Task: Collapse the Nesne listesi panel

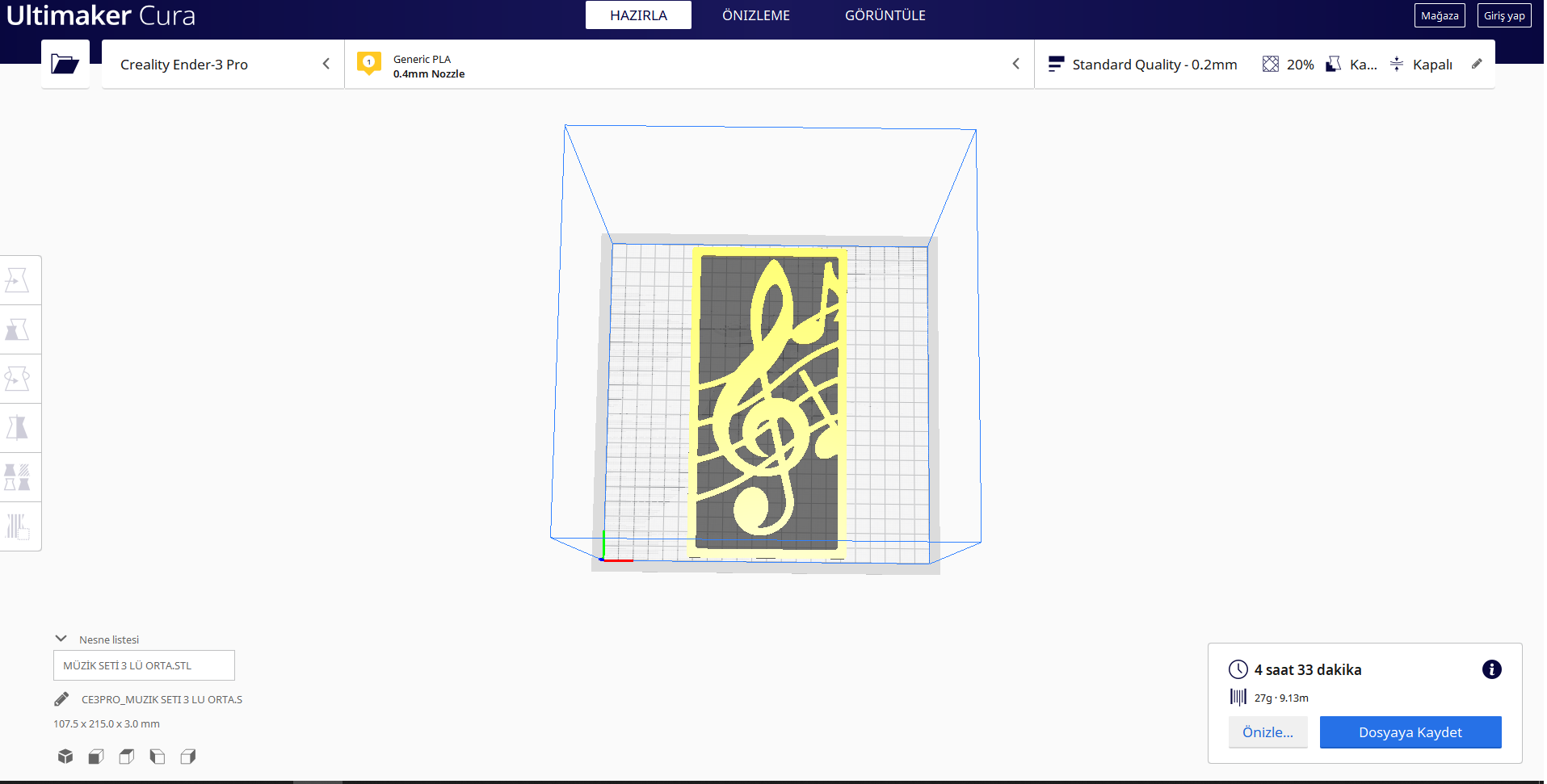Action: coord(61,638)
